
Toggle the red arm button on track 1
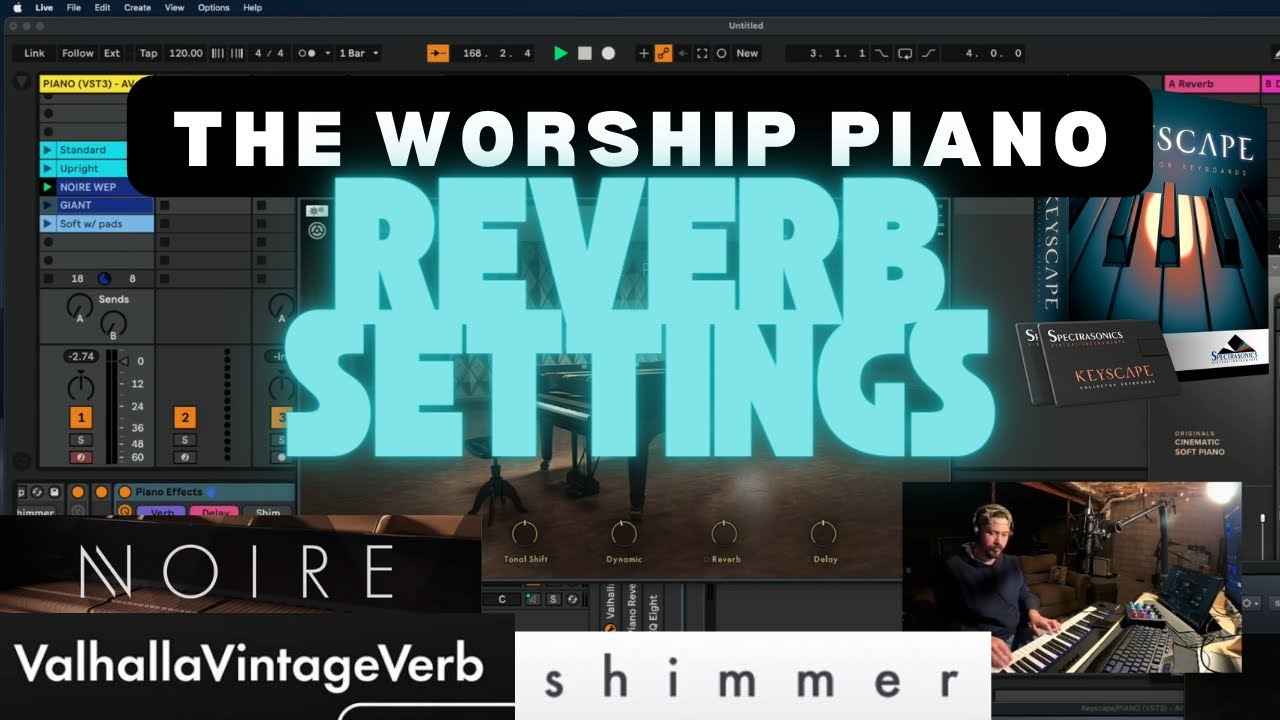point(80,457)
